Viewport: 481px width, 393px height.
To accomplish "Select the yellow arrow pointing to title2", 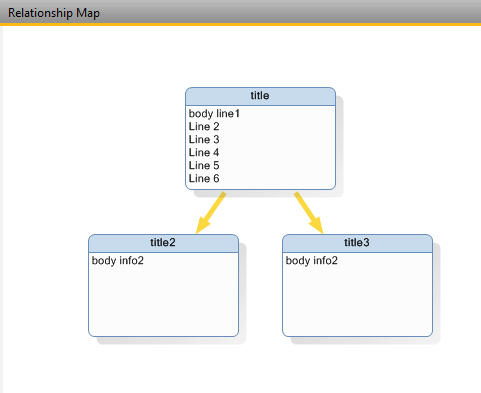I will (x=211, y=213).
